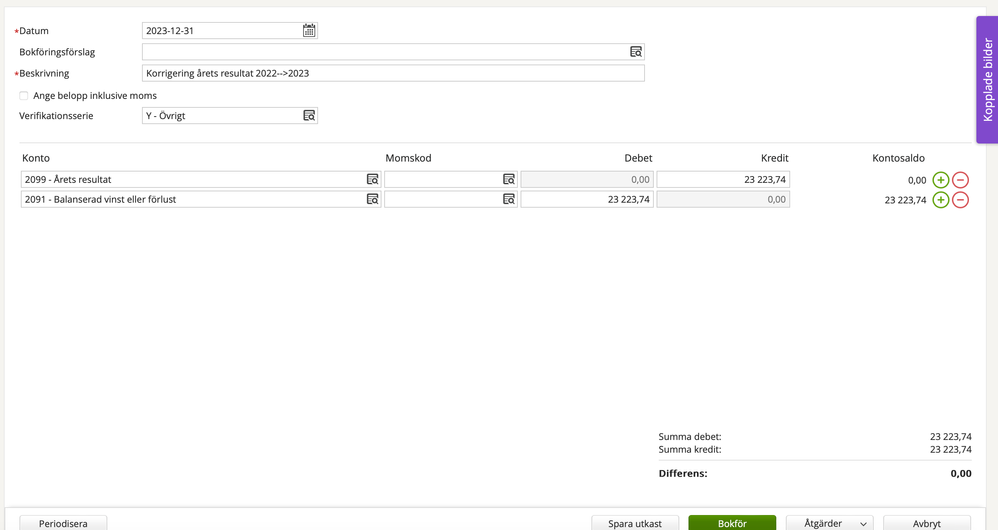The width and height of the screenshot is (998, 530).
Task: Click the green Bokför button
Action: click(x=731, y=523)
